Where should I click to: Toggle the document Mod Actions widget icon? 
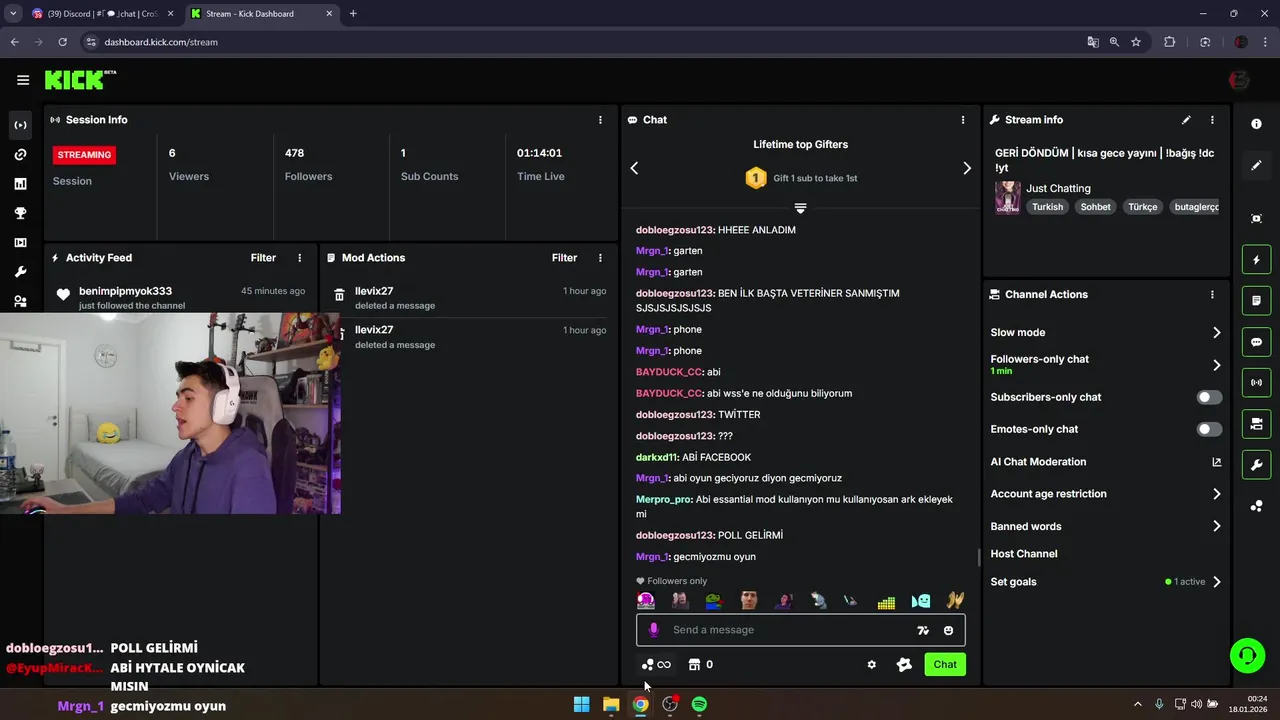1256,300
